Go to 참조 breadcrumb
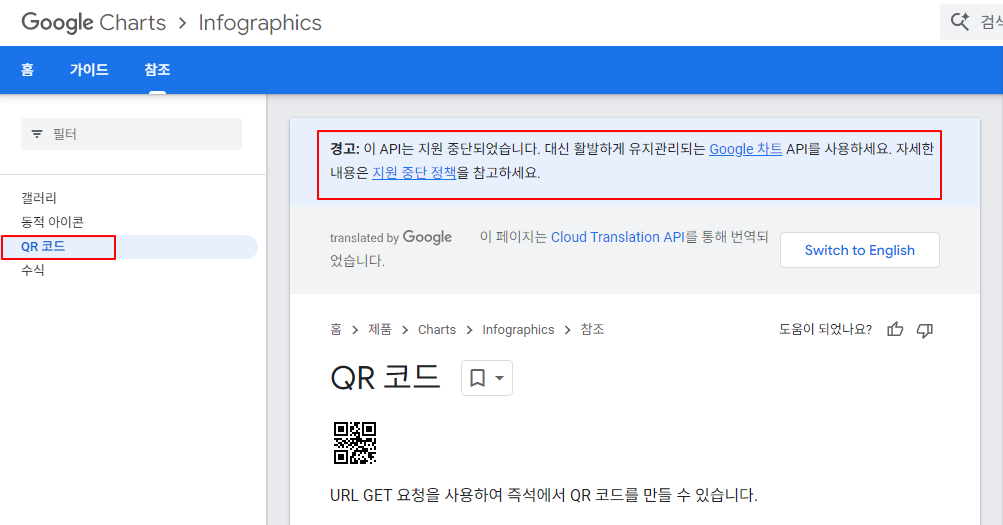This screenshot has height=525, width=1003. click(x=592, y=329)
